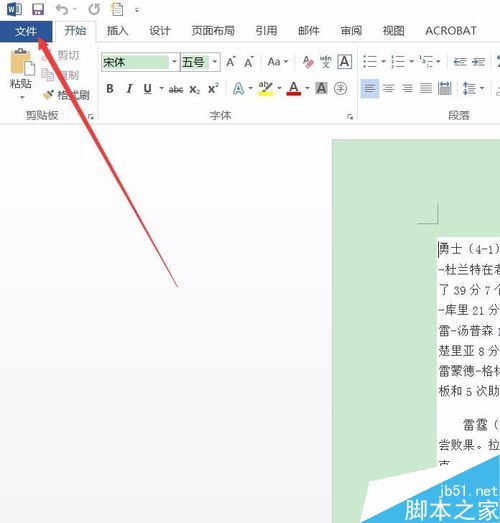Screen dimensions: 500x523
Task: Apply the yellow text highlight color
Action: pyautogui.click(x=266, y=88)
